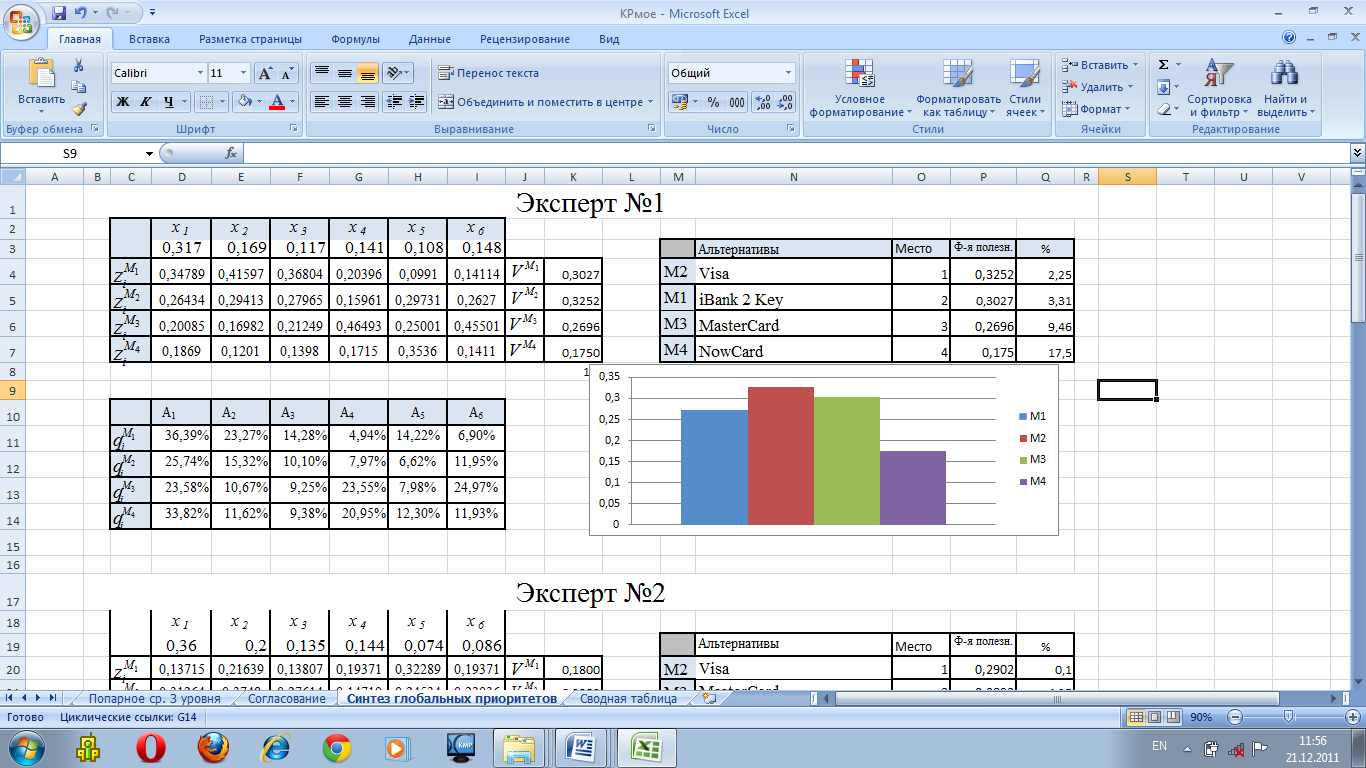Increase cell indent
1366x768 pixels.
(417, 102)
